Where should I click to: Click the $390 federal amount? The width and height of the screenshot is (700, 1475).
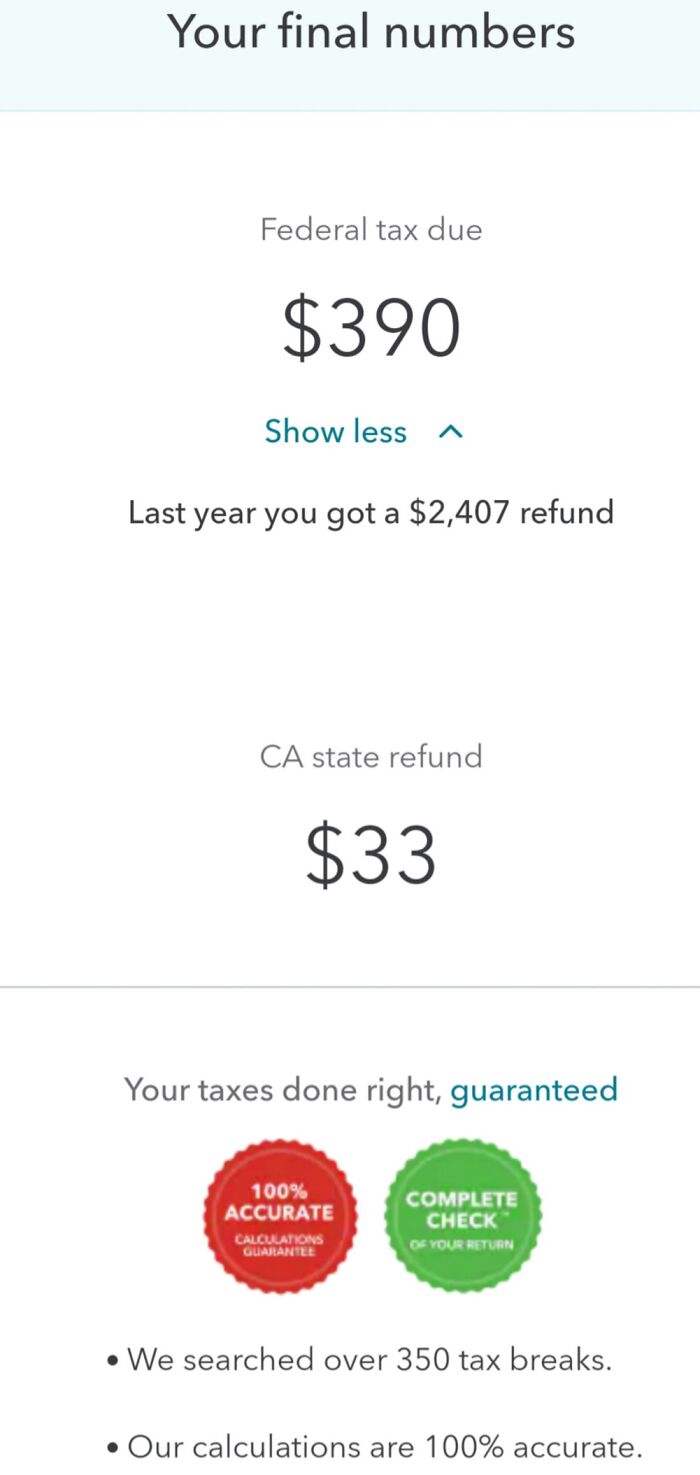click(x=371, y=324)
